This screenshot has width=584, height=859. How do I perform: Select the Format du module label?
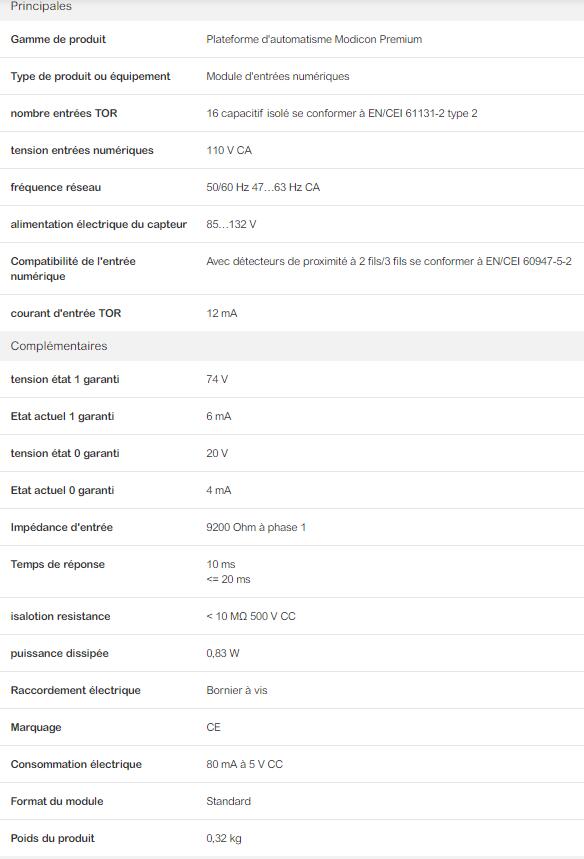(x=57, y=801)
